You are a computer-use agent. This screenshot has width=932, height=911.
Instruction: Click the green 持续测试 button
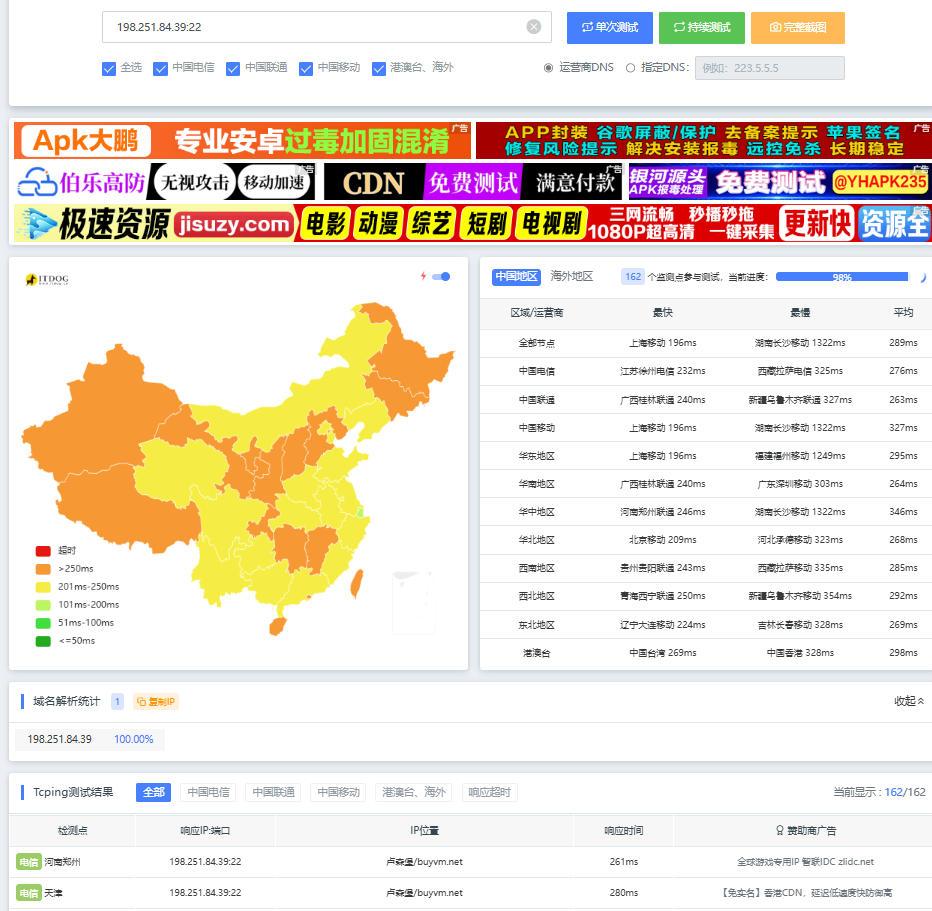pyautogui.click(x=701, y=27)
